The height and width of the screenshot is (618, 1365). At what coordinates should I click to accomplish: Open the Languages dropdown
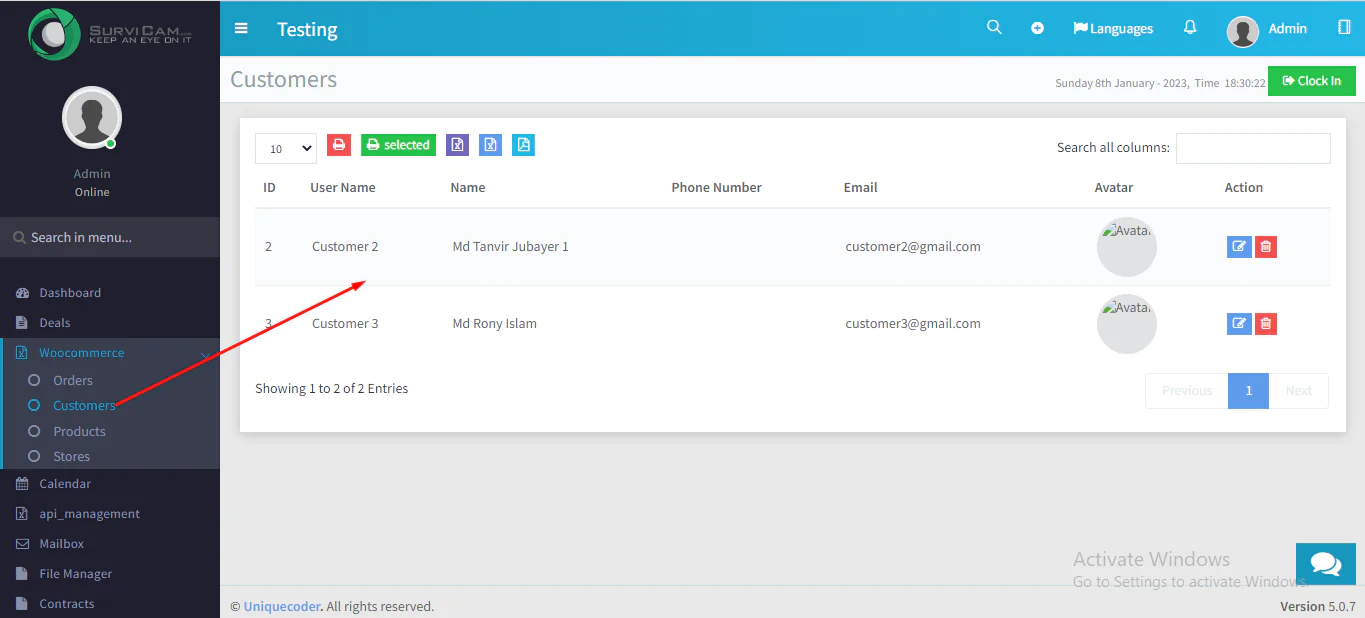(1113, 28)
